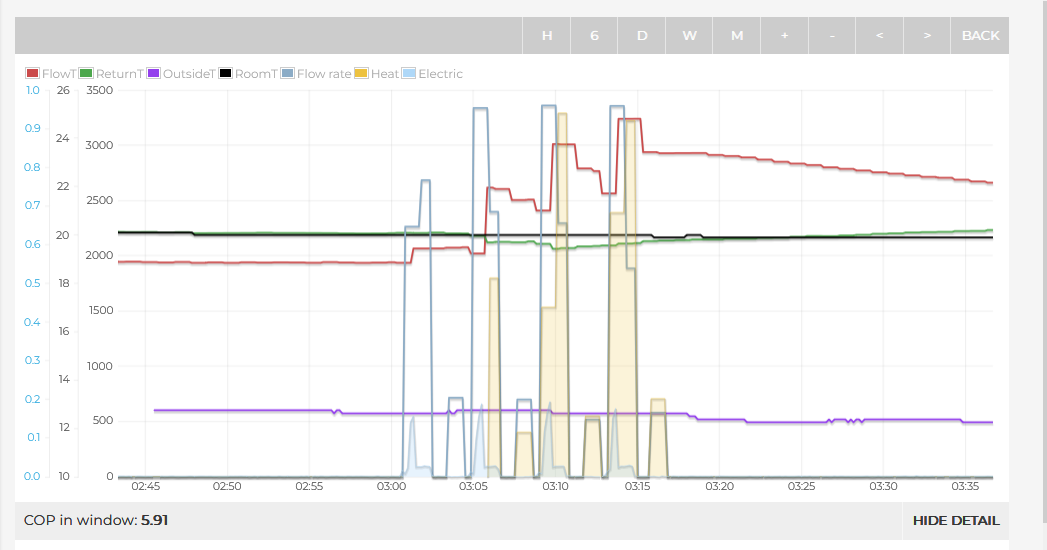Click the 03:15 label on time axis

[x=637, y=487]
